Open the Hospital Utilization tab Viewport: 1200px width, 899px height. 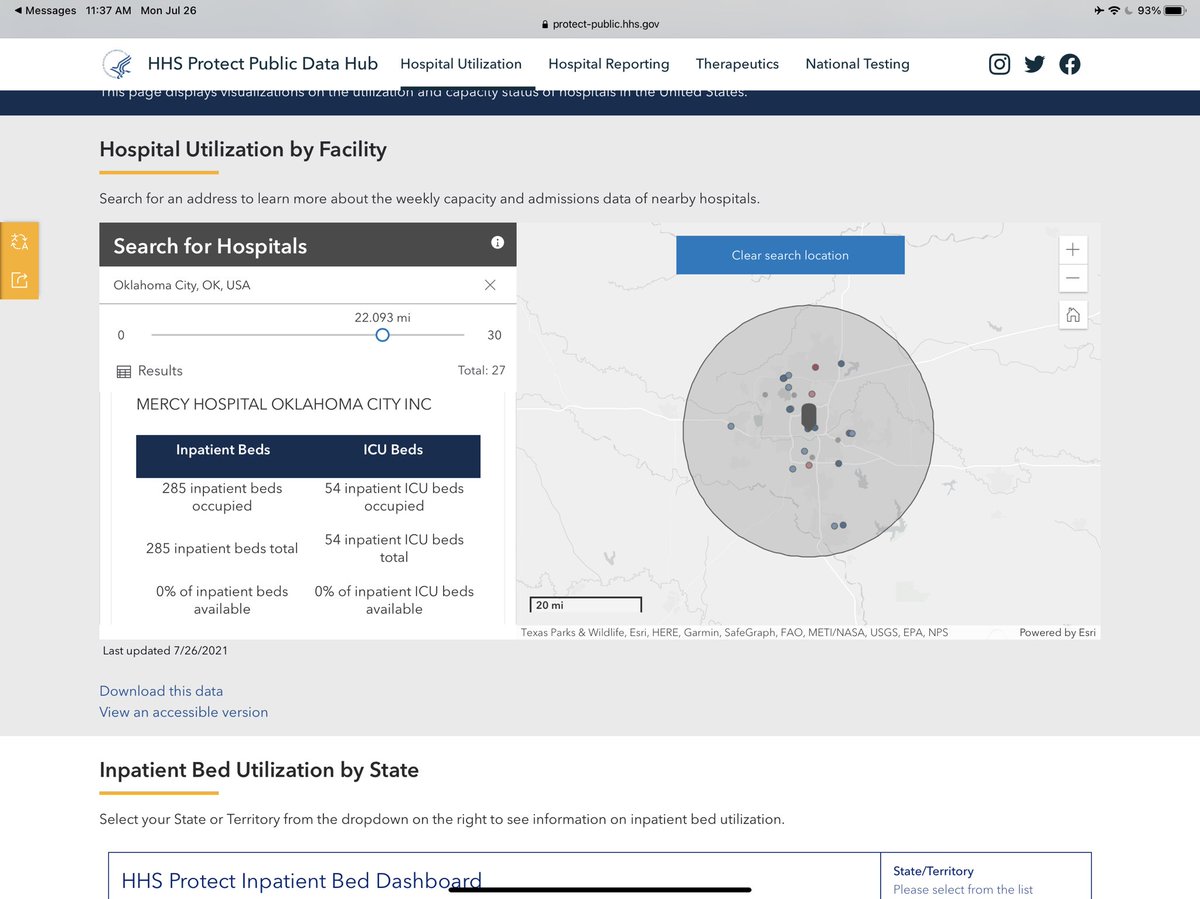coord(461,64)
